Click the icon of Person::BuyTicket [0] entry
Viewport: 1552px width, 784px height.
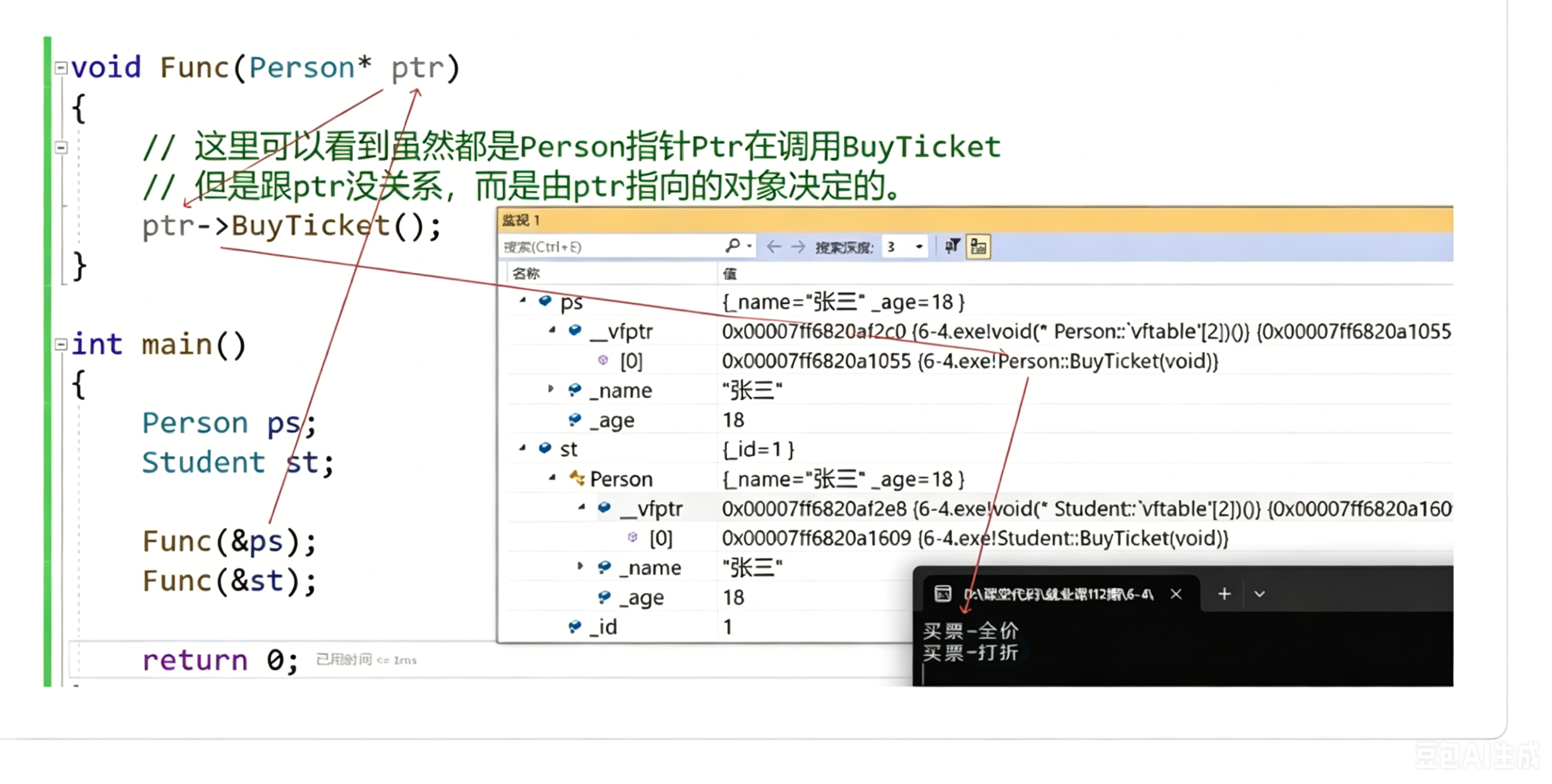point(603,360)
